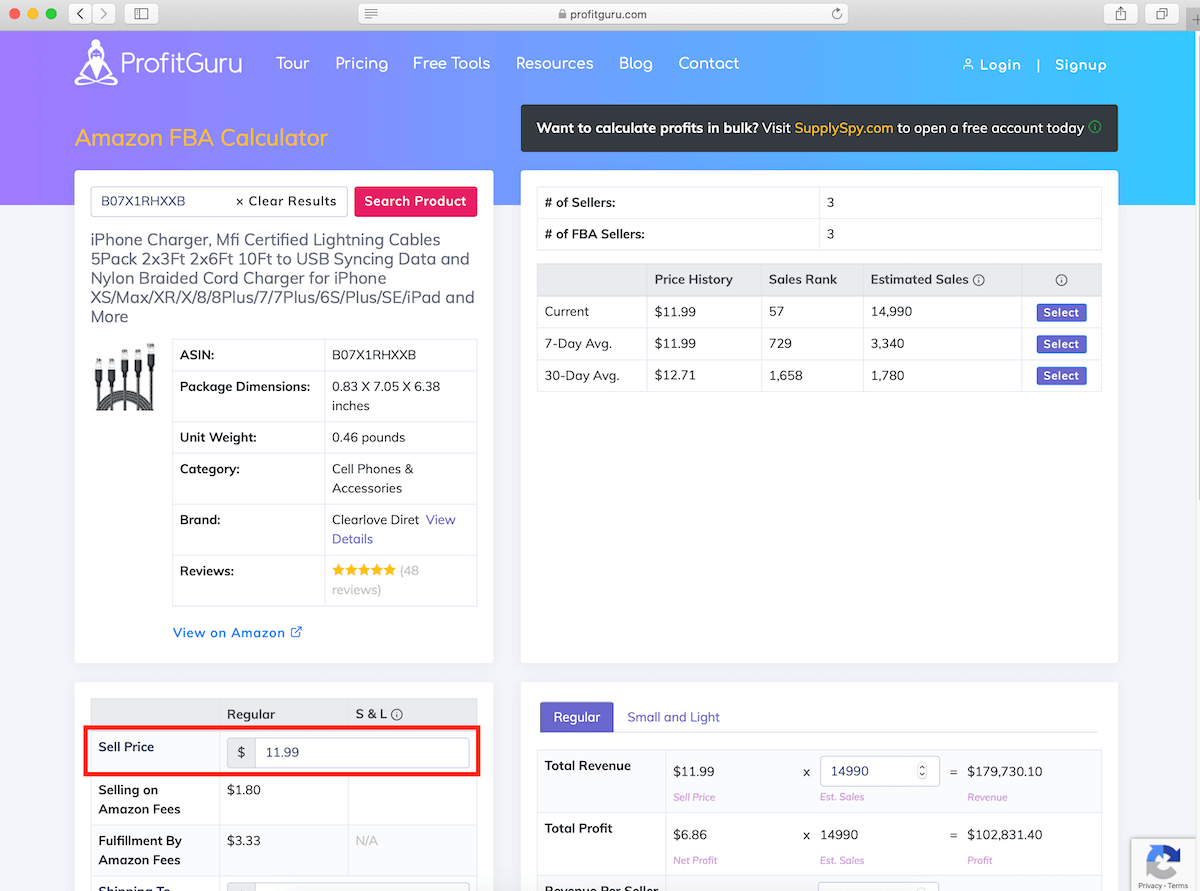Click the $102,831.40 profit value
The height and width of the screenshot is (891, 1200).
click(x=1005, y=834)
